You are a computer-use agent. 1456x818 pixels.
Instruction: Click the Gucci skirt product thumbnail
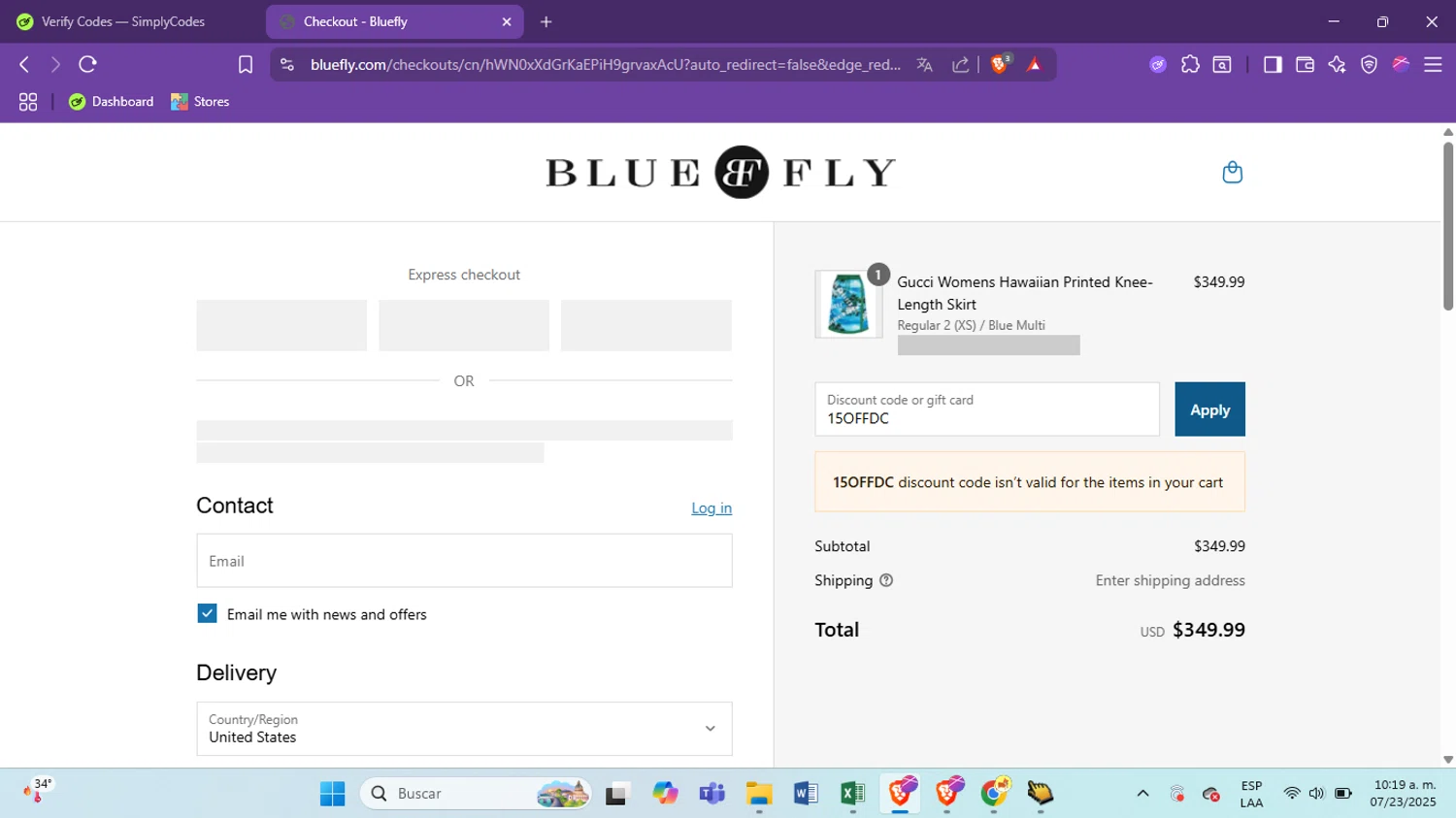coord(848,304)
